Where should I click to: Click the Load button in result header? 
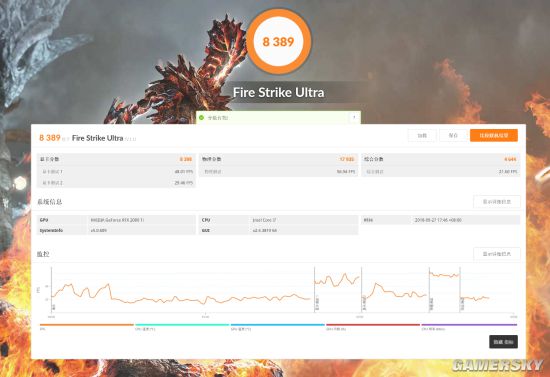click(422, 135)
